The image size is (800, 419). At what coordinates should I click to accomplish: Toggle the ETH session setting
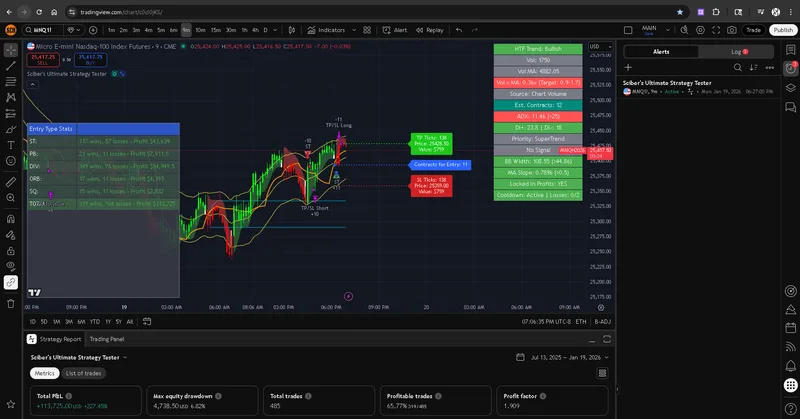[x=581, y=322]
